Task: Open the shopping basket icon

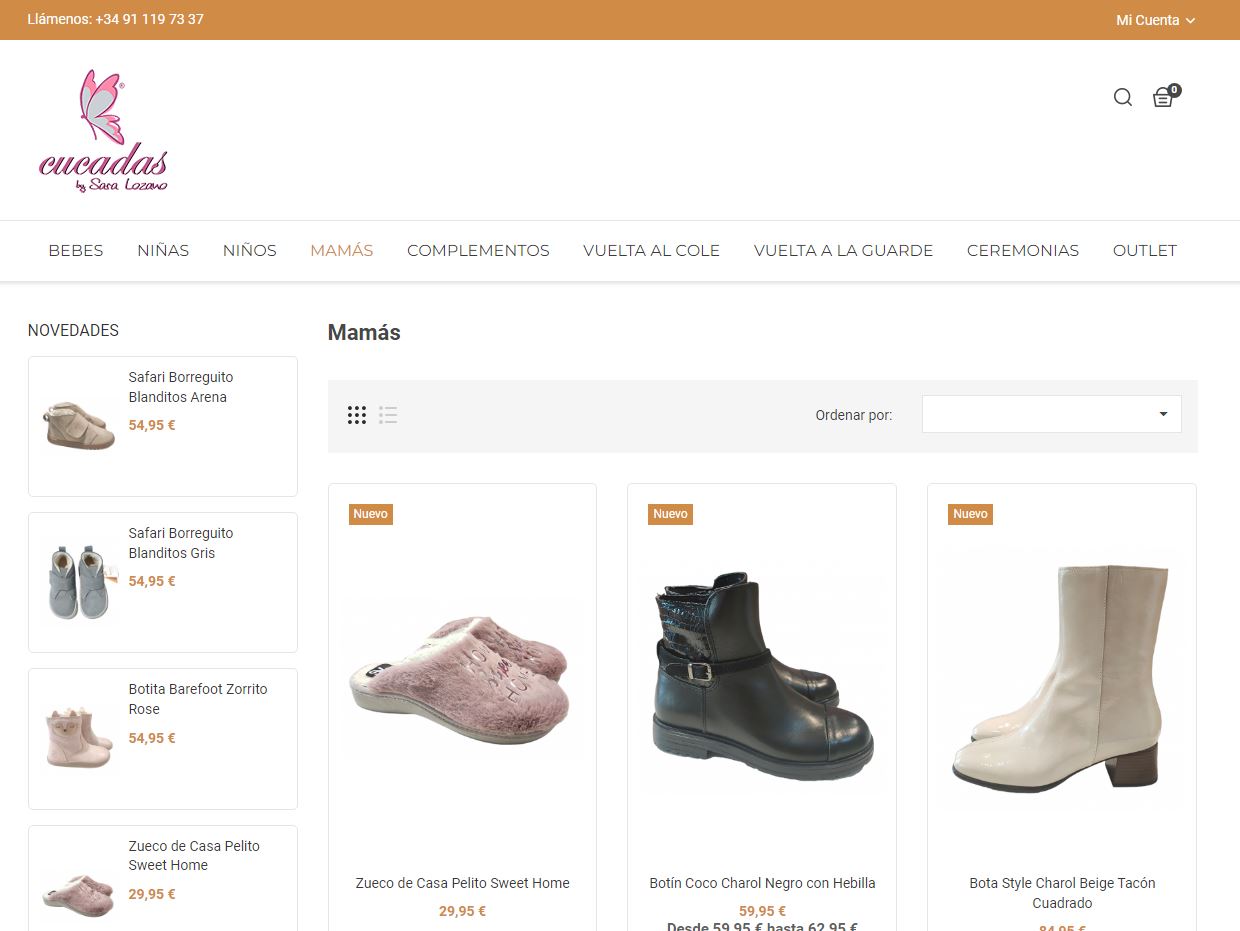Action: pyautogui.click(x=1163, y=97)
